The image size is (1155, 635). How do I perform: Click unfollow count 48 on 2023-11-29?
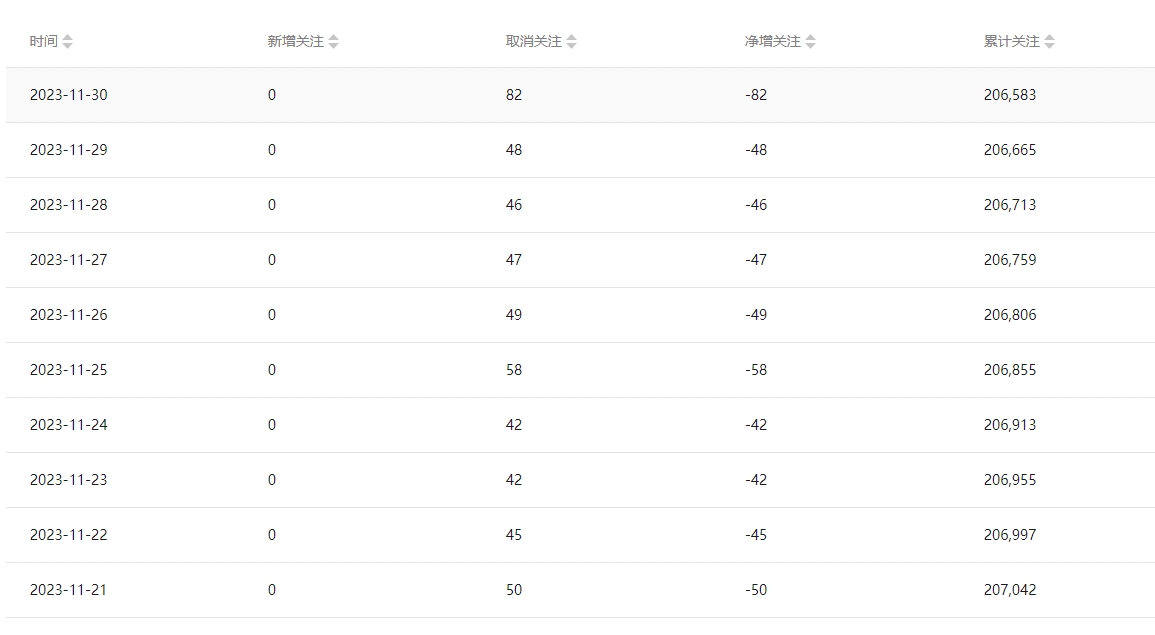coord(514,150)
